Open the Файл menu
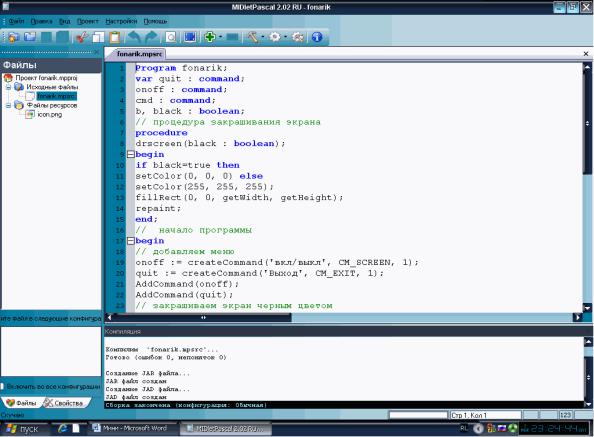594x437 pixels. (x=16, y=21)
